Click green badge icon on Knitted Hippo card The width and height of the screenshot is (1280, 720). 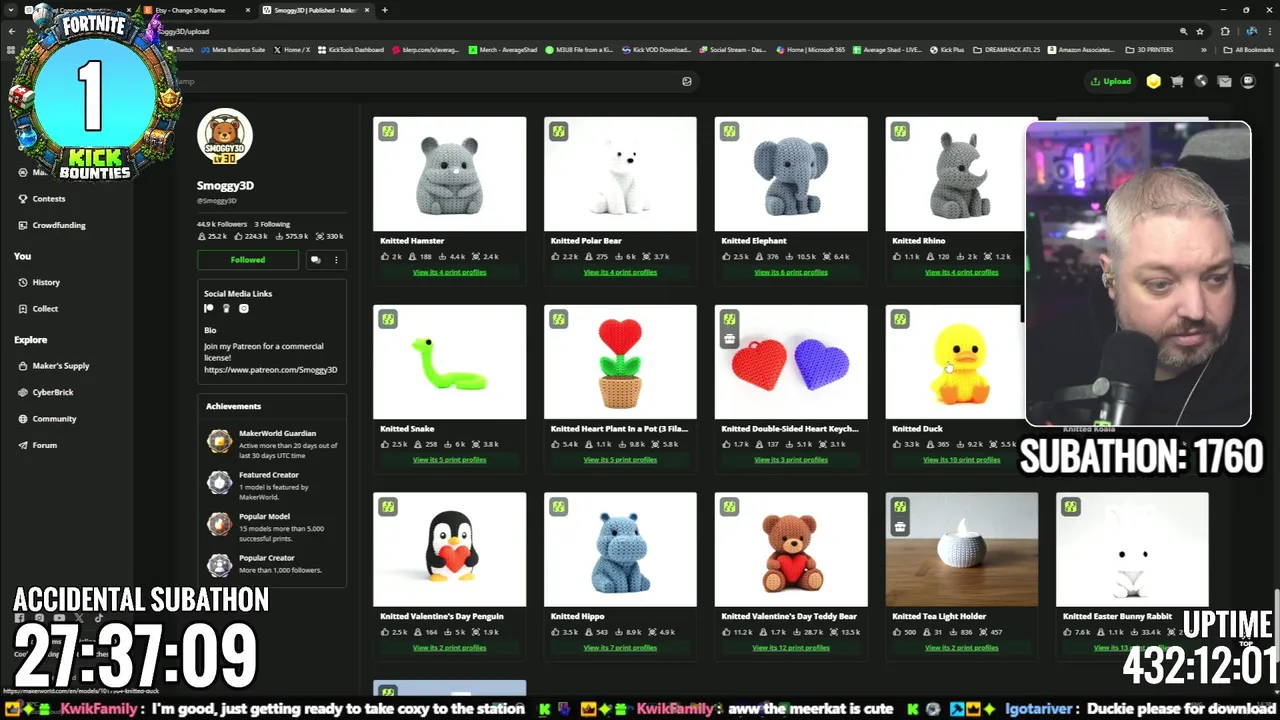coord(558,507)
